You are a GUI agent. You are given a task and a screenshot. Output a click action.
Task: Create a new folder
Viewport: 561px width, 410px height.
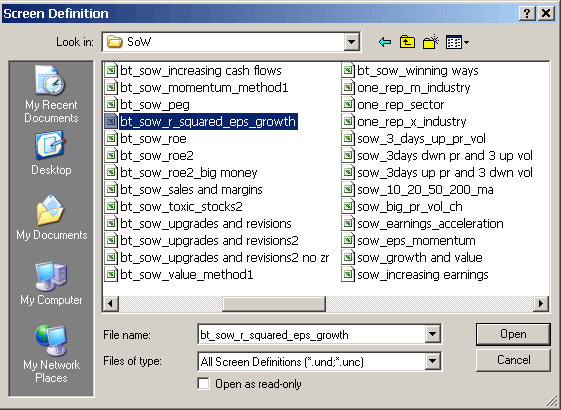431,42
